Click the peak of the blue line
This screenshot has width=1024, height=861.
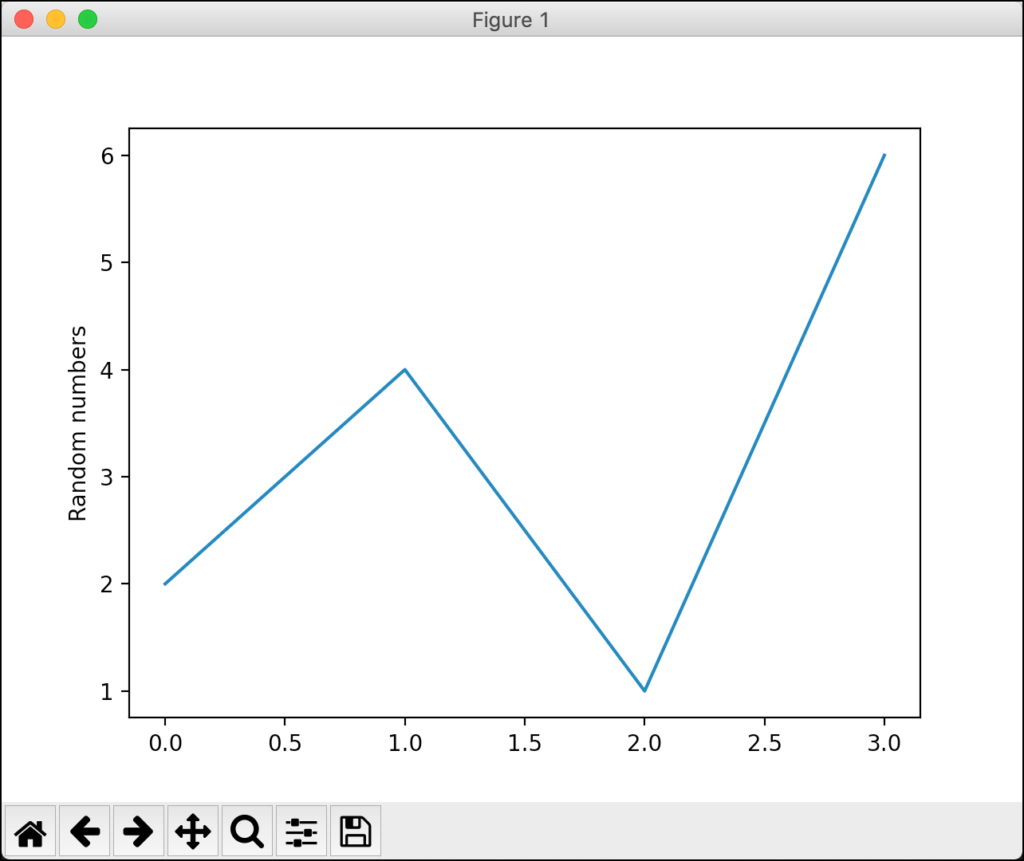(x=404, y=369)
